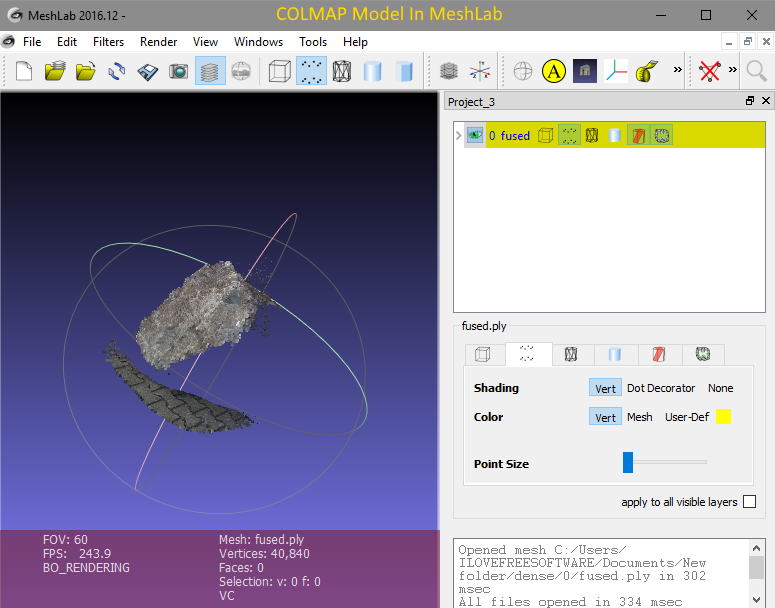Screen dimensions: 775x608
Task: Click the log panel scroll down arrow
Action: click(756, 601)
